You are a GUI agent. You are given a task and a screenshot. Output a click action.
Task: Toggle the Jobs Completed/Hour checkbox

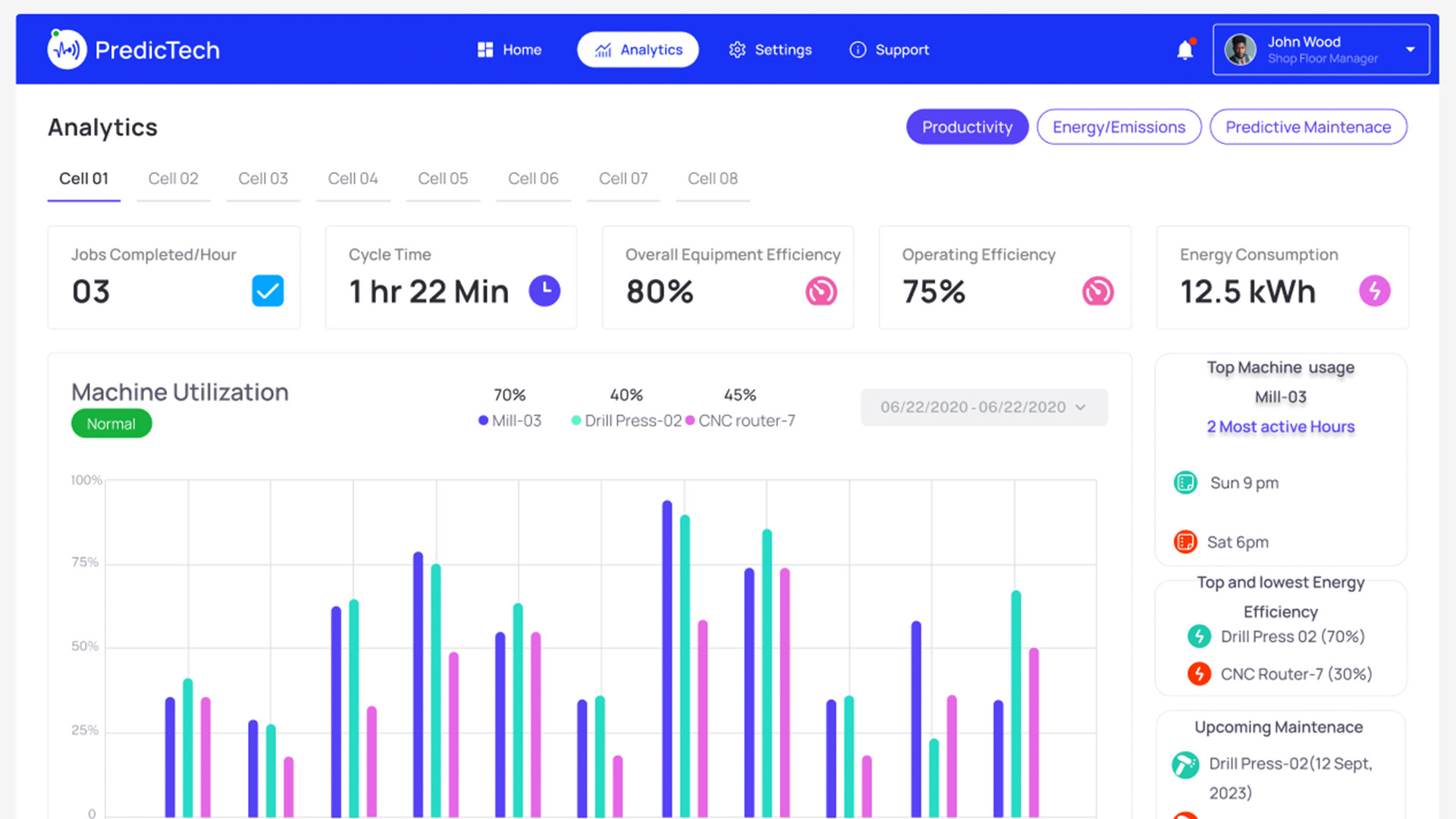point(268,291)
